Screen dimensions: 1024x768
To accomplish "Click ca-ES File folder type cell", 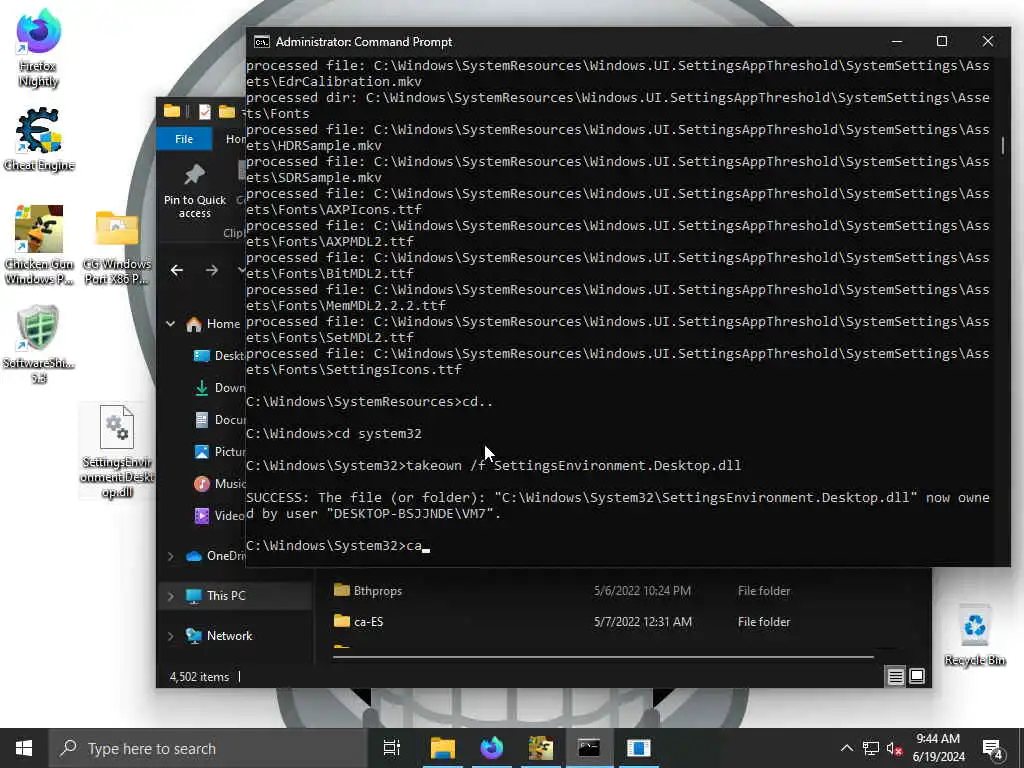I will coord(764,622).
